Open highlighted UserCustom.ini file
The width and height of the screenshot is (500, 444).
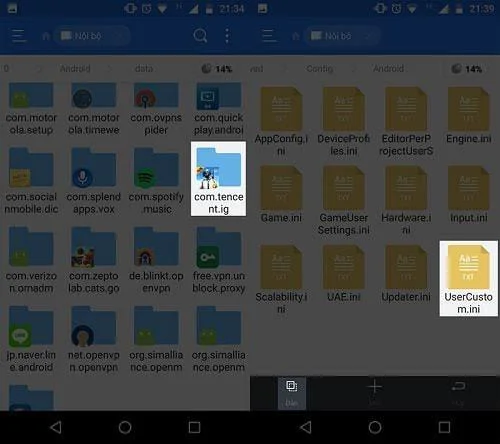coord(469,278)
